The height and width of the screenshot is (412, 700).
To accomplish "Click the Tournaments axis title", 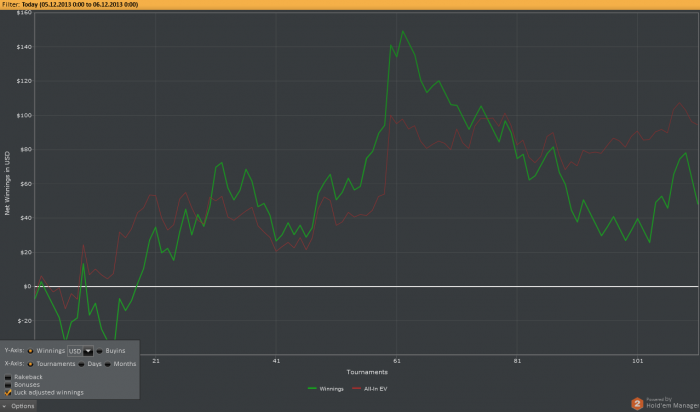I will point(367,372).
